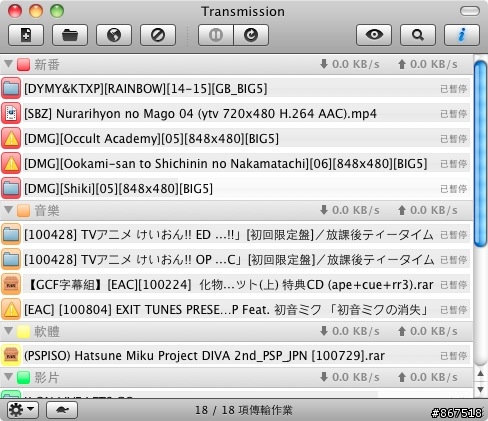Collapse the 音樂 group

pyautogui.click(x=8, y=210)
